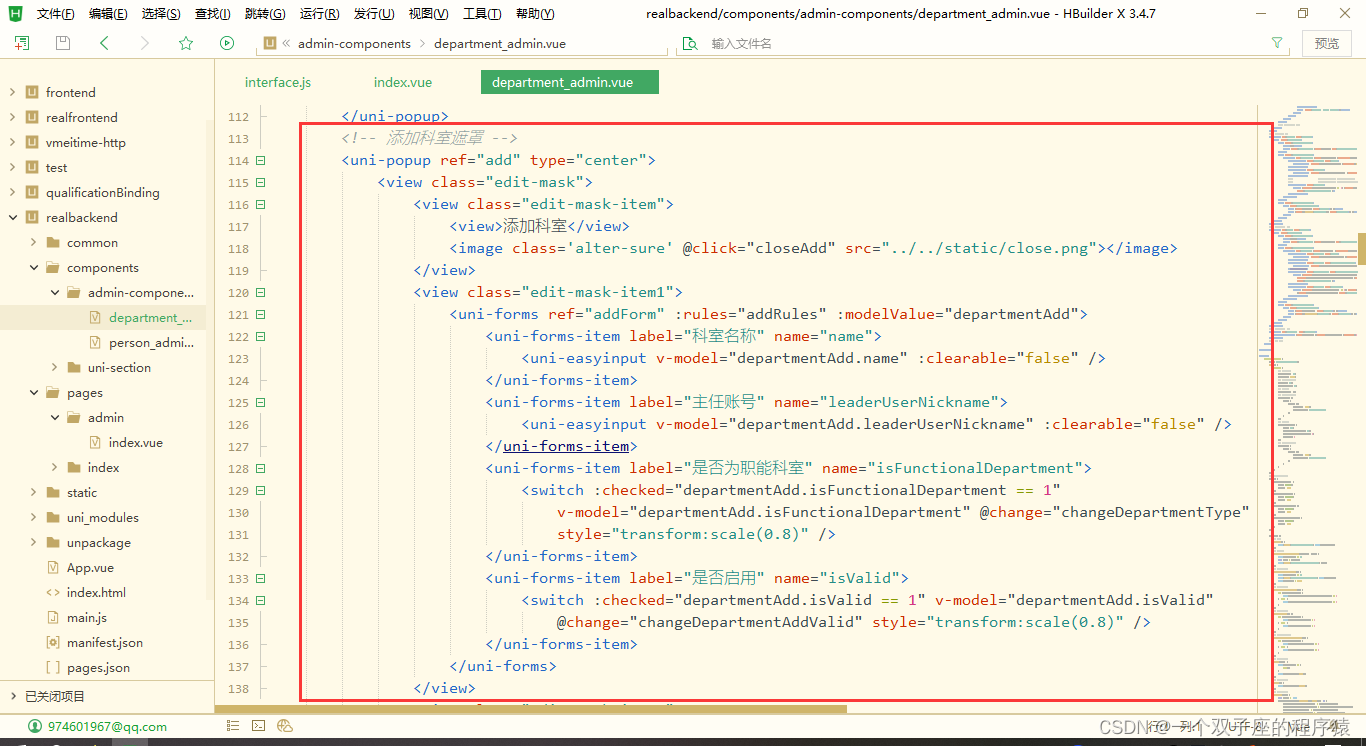Expand the uni_modules folder
This screenshot has width=1366, height=746.
[x=33, y=517]
